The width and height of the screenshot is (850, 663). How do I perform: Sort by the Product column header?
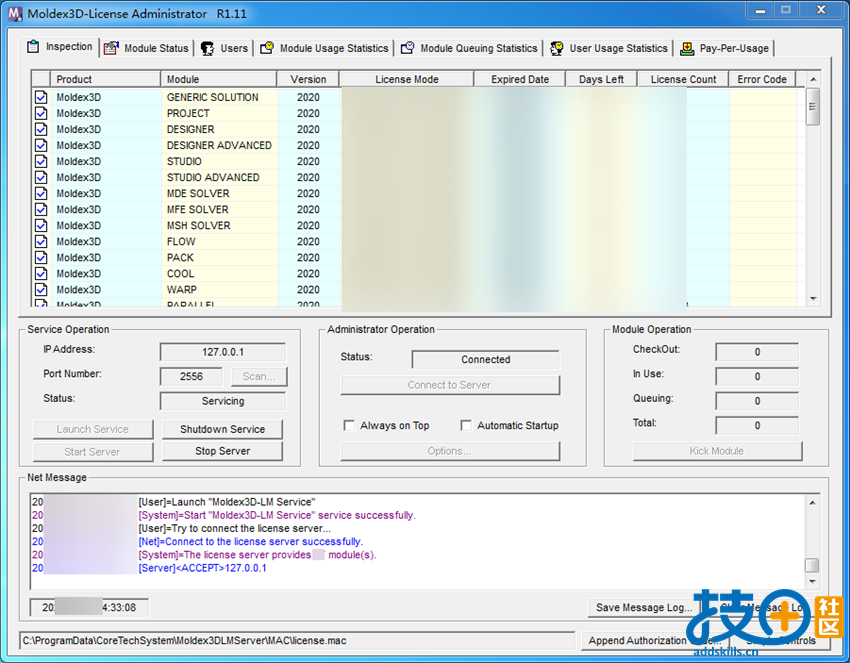[x=105, y=79]
